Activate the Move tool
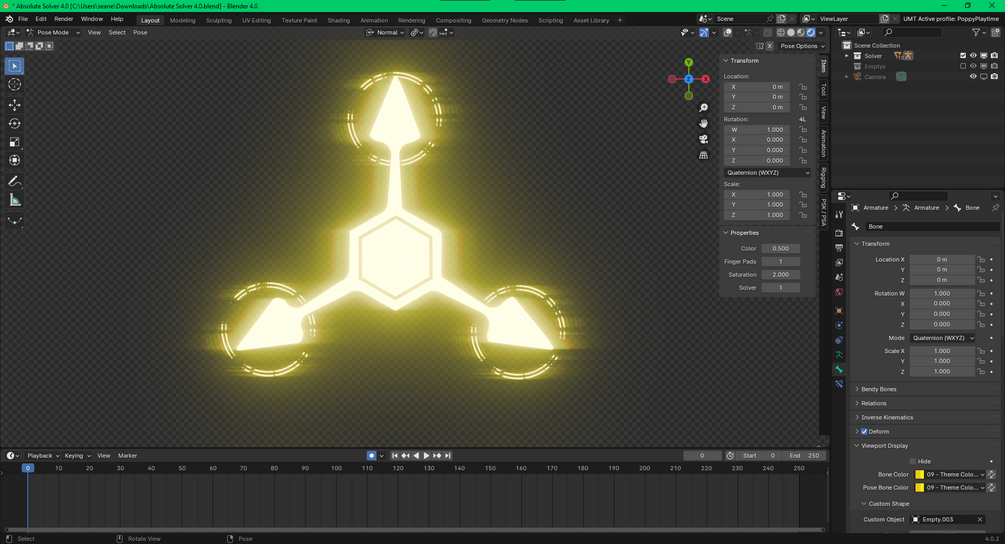1005x544 pixels. tap(15, 105)
